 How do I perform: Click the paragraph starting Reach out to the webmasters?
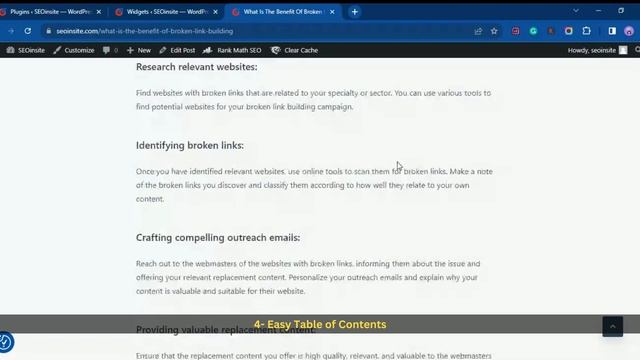pyautogui.click(x=308, y=278)
